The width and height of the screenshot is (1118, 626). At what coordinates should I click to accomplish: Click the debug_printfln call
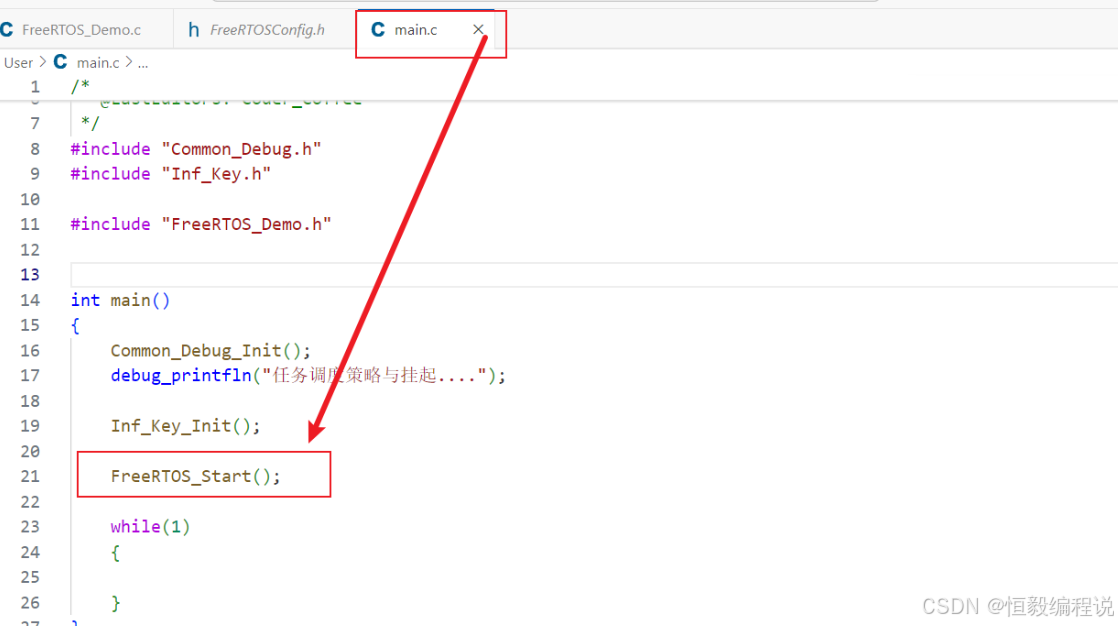(x=181, y=376)
